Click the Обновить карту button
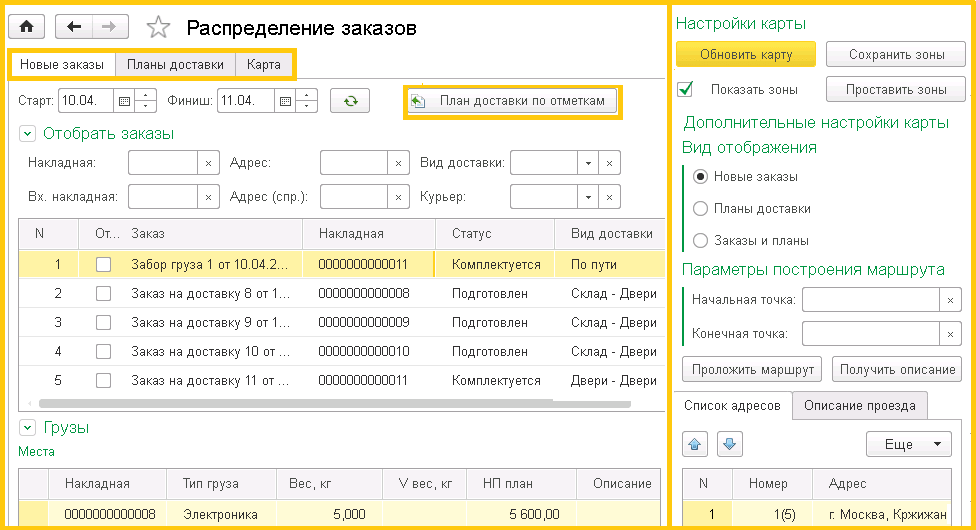 (746, 55)
